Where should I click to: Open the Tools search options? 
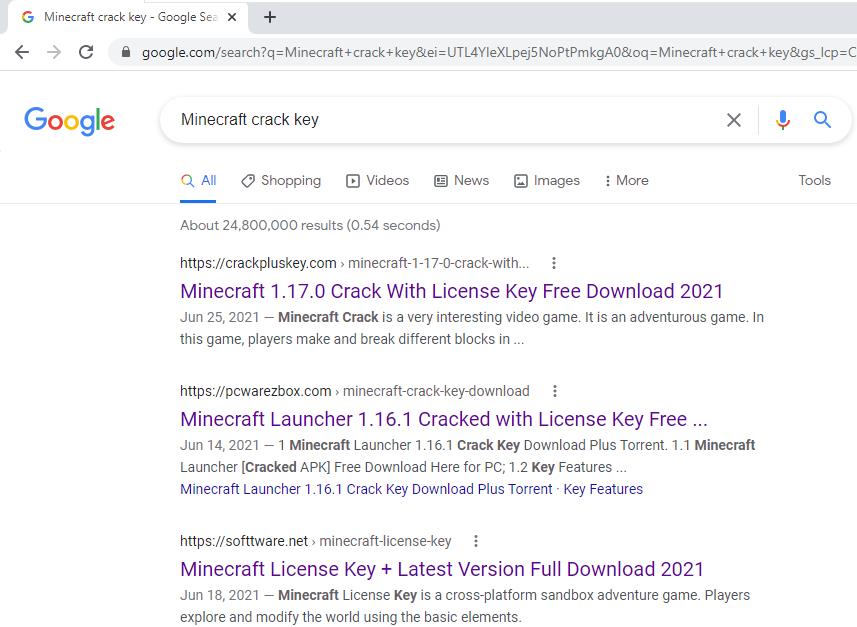(x=814, y=180)
